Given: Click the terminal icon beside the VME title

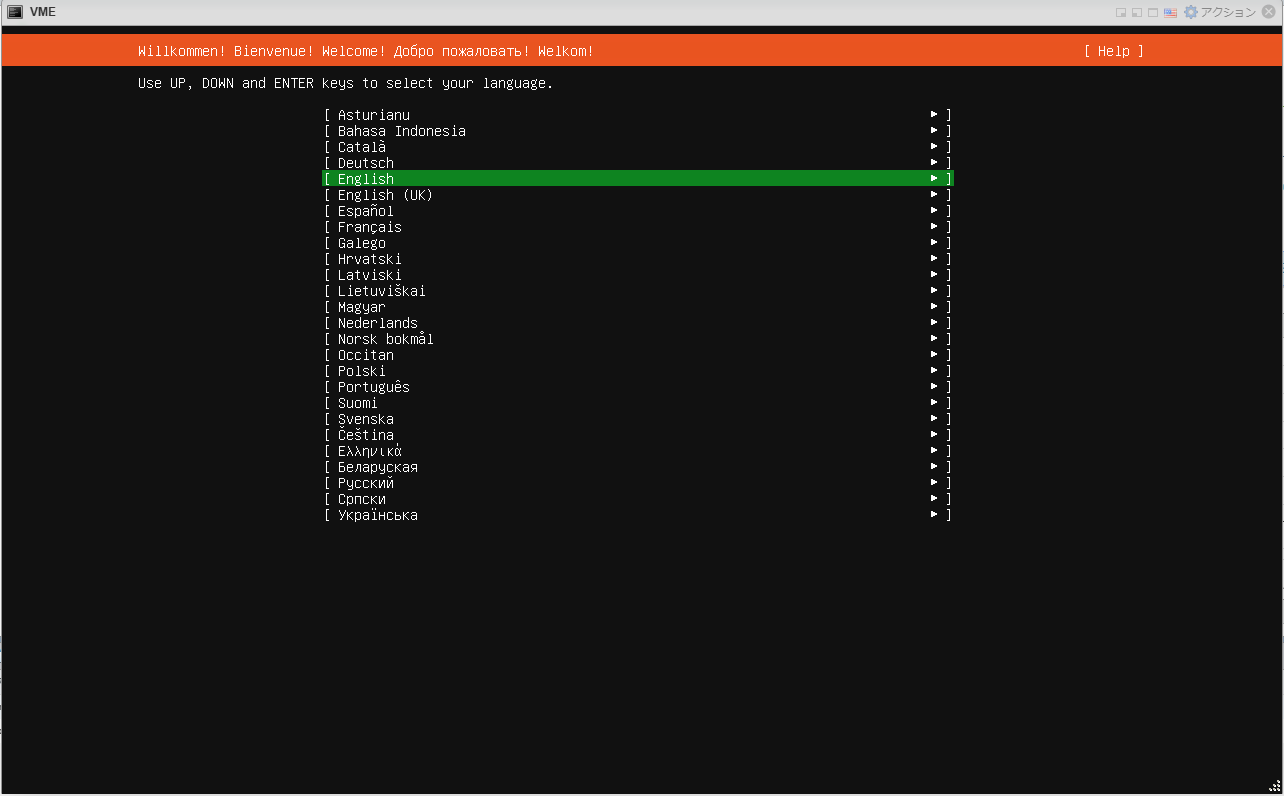Looking at the screenshot, I should (x=16, y=11).
